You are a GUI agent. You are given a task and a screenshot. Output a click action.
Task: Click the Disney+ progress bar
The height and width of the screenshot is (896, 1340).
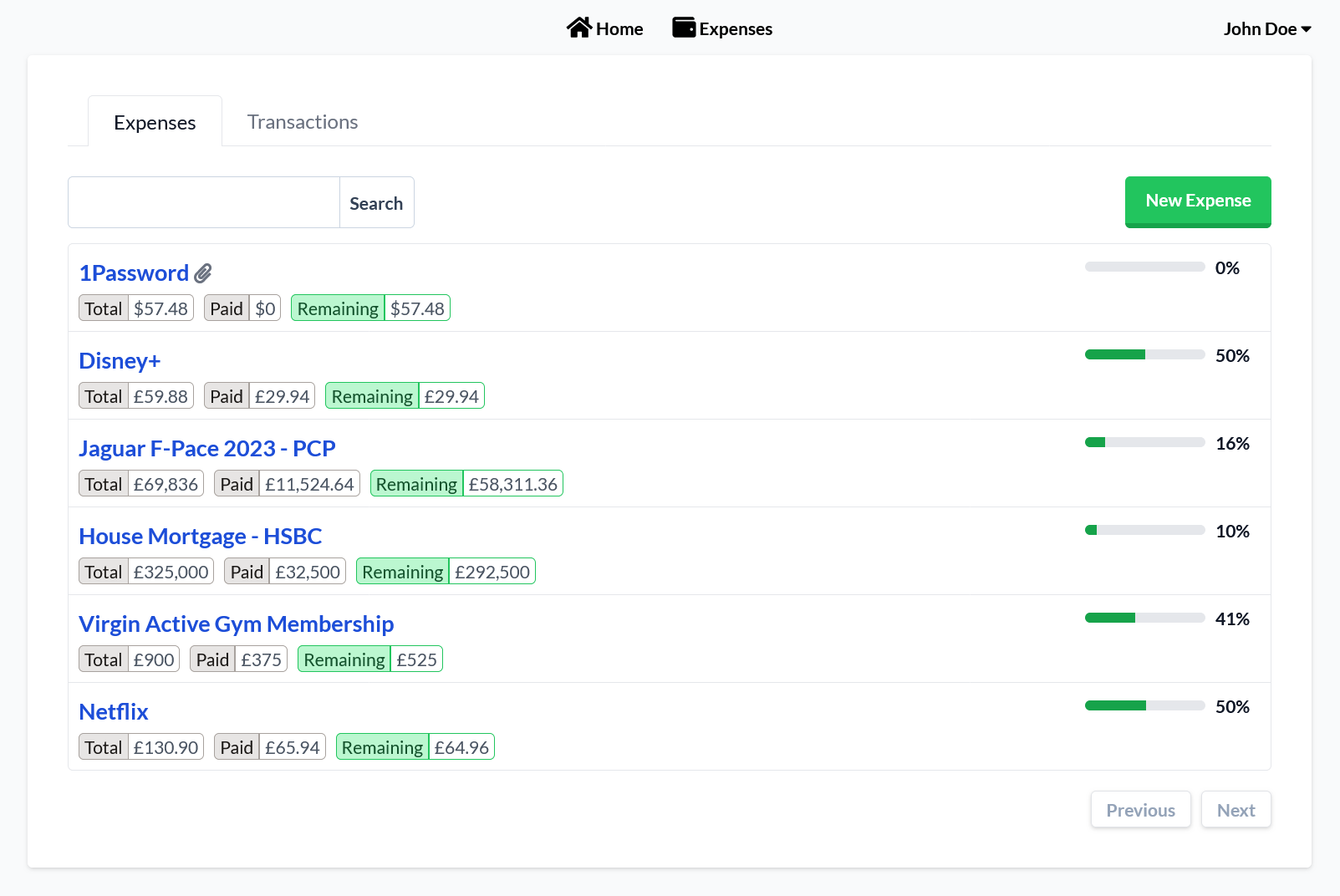click(x=1144, y=354)
